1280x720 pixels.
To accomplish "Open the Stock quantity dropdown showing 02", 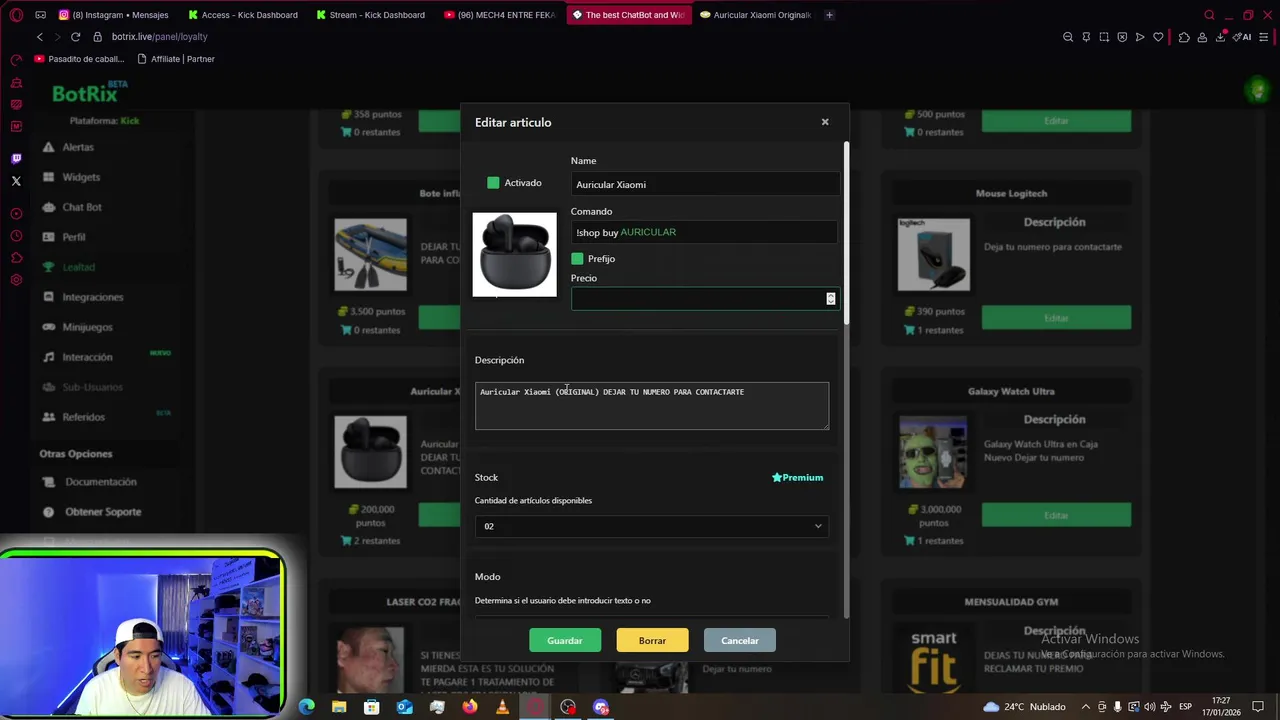I will (652, 526).
